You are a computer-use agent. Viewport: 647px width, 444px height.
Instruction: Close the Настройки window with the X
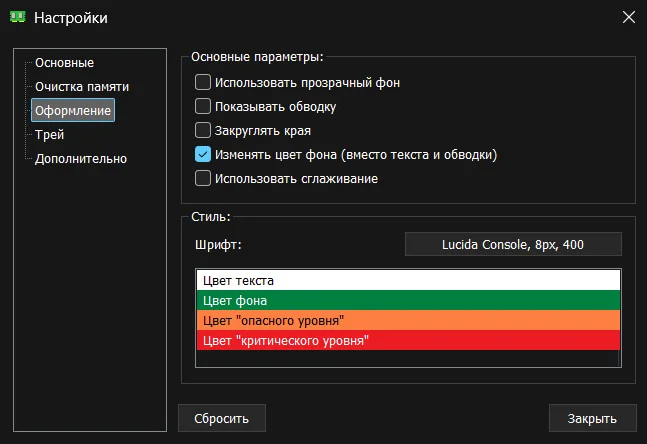pos(628,17)
